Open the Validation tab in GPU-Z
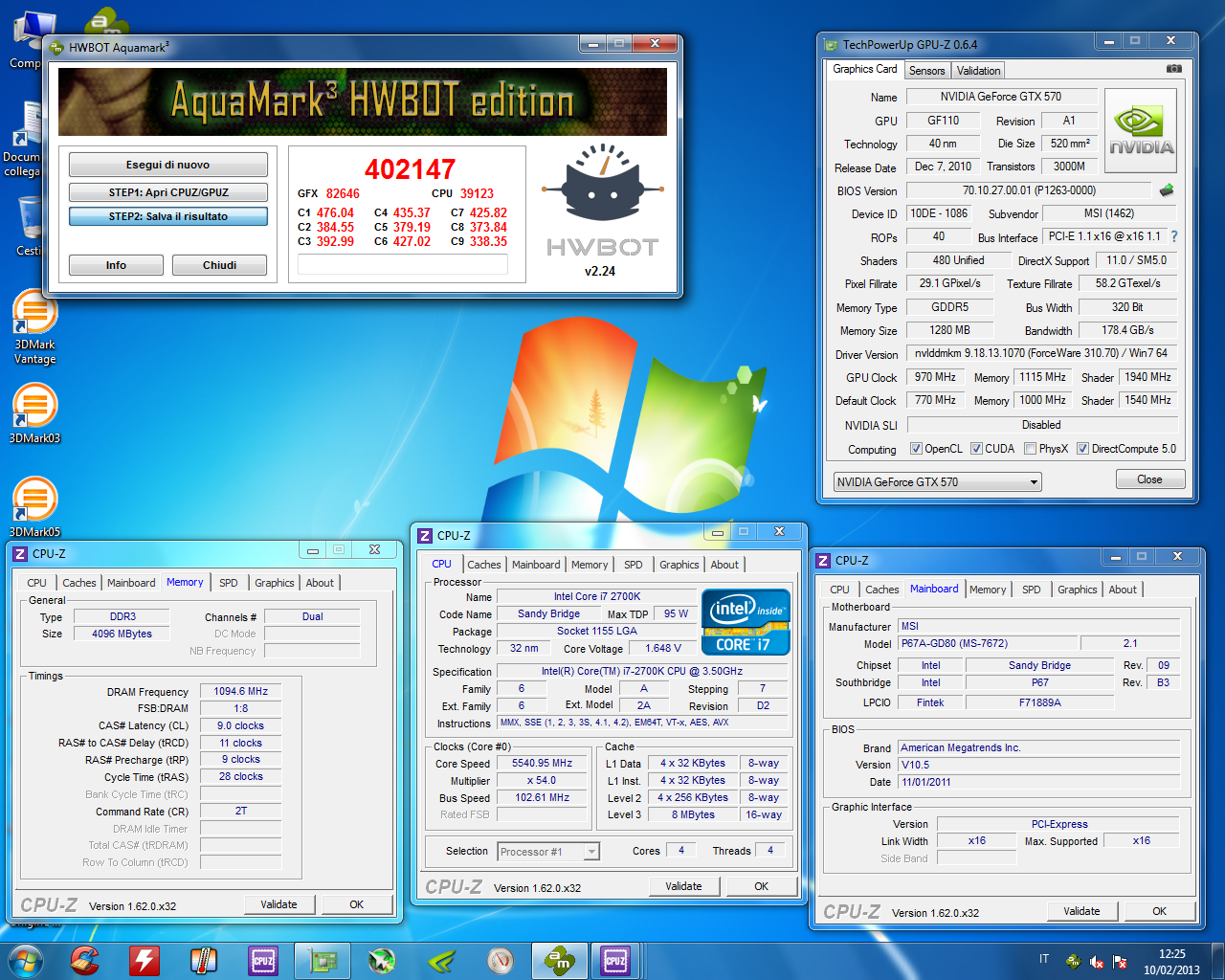 click(978, 71)
